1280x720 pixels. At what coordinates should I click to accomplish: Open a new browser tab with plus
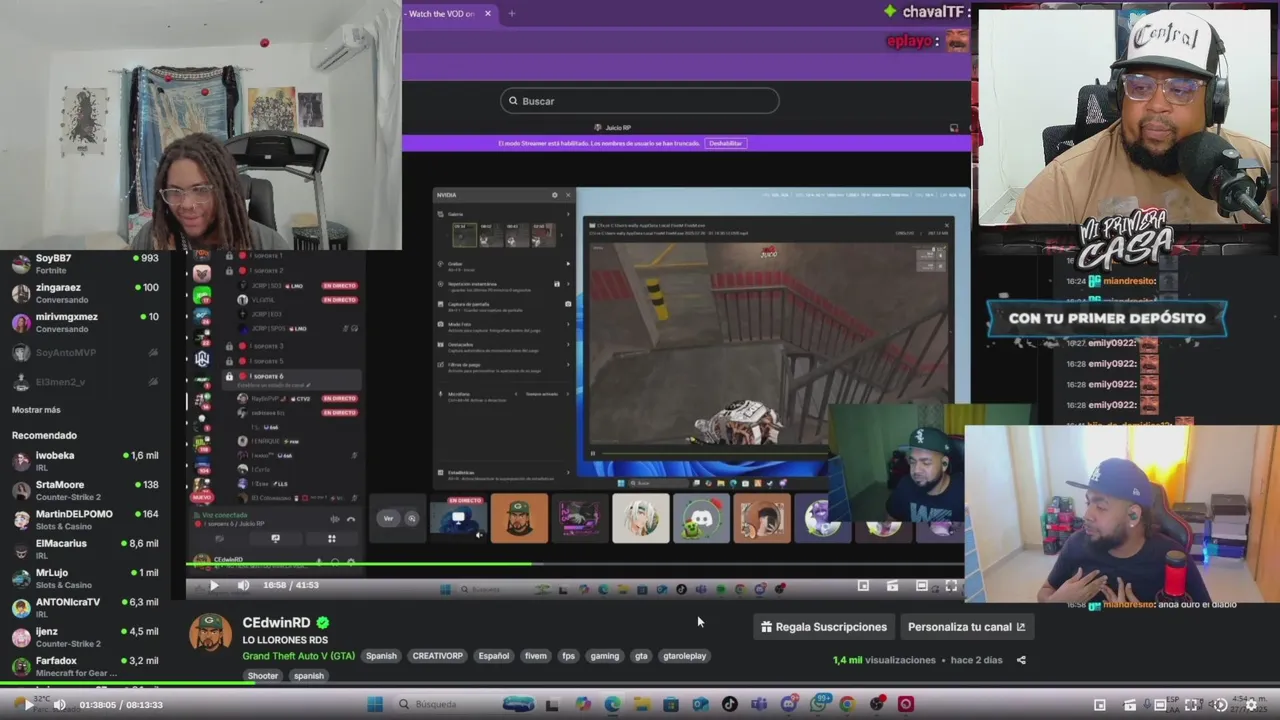[x=511, y=14]
